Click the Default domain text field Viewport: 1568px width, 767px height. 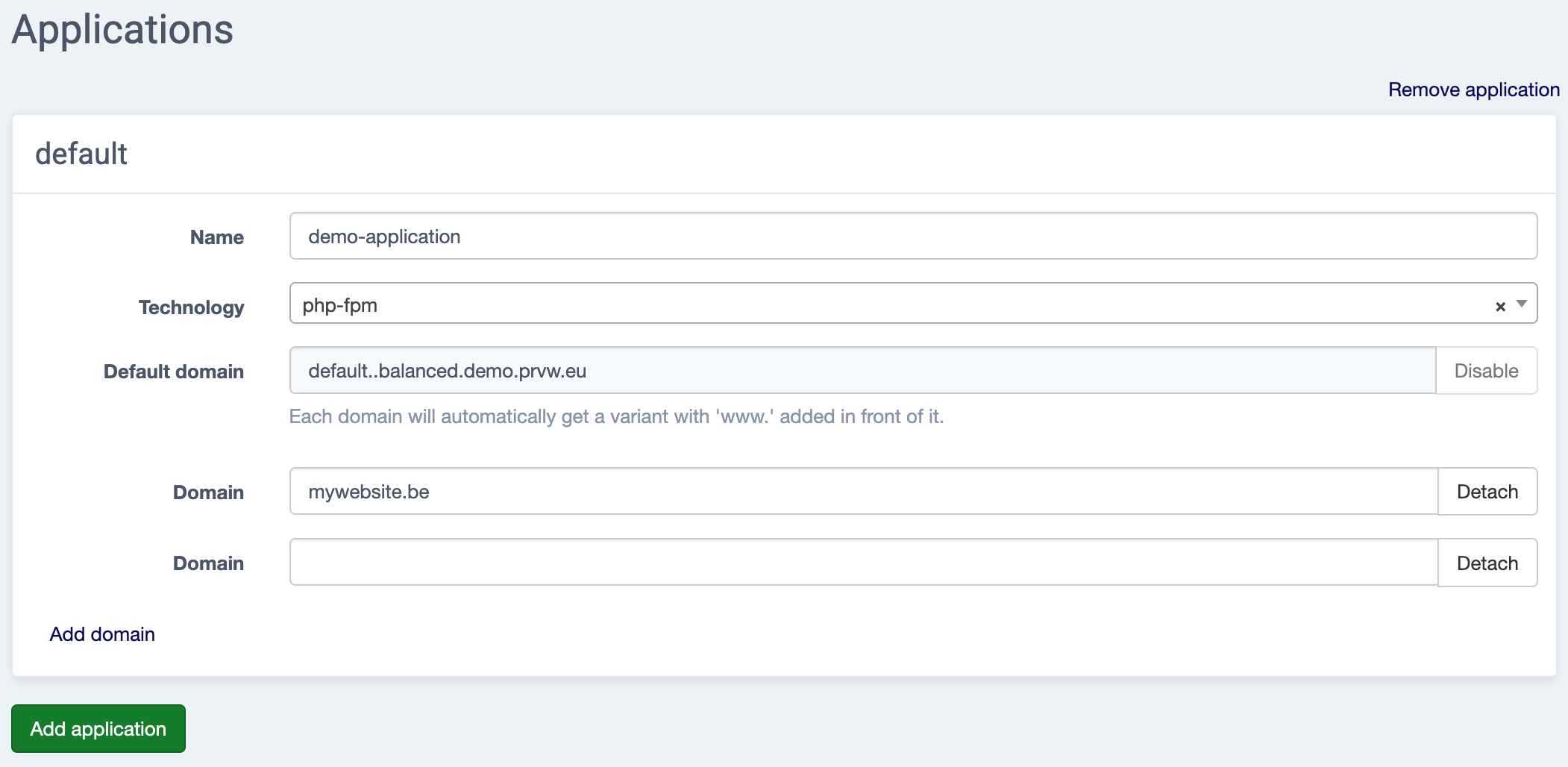(x=862, y=371)
